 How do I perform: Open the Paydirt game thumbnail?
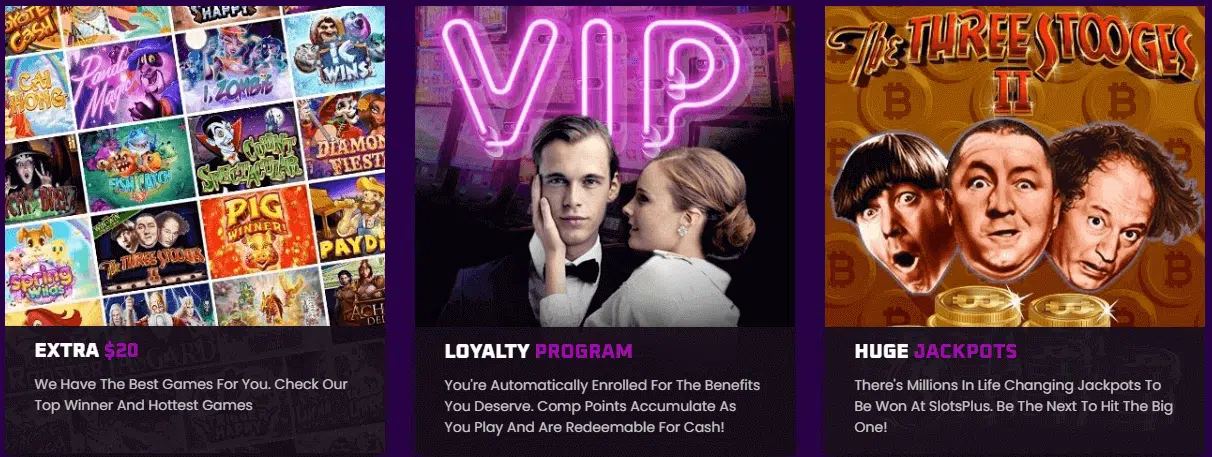(350, 217)
